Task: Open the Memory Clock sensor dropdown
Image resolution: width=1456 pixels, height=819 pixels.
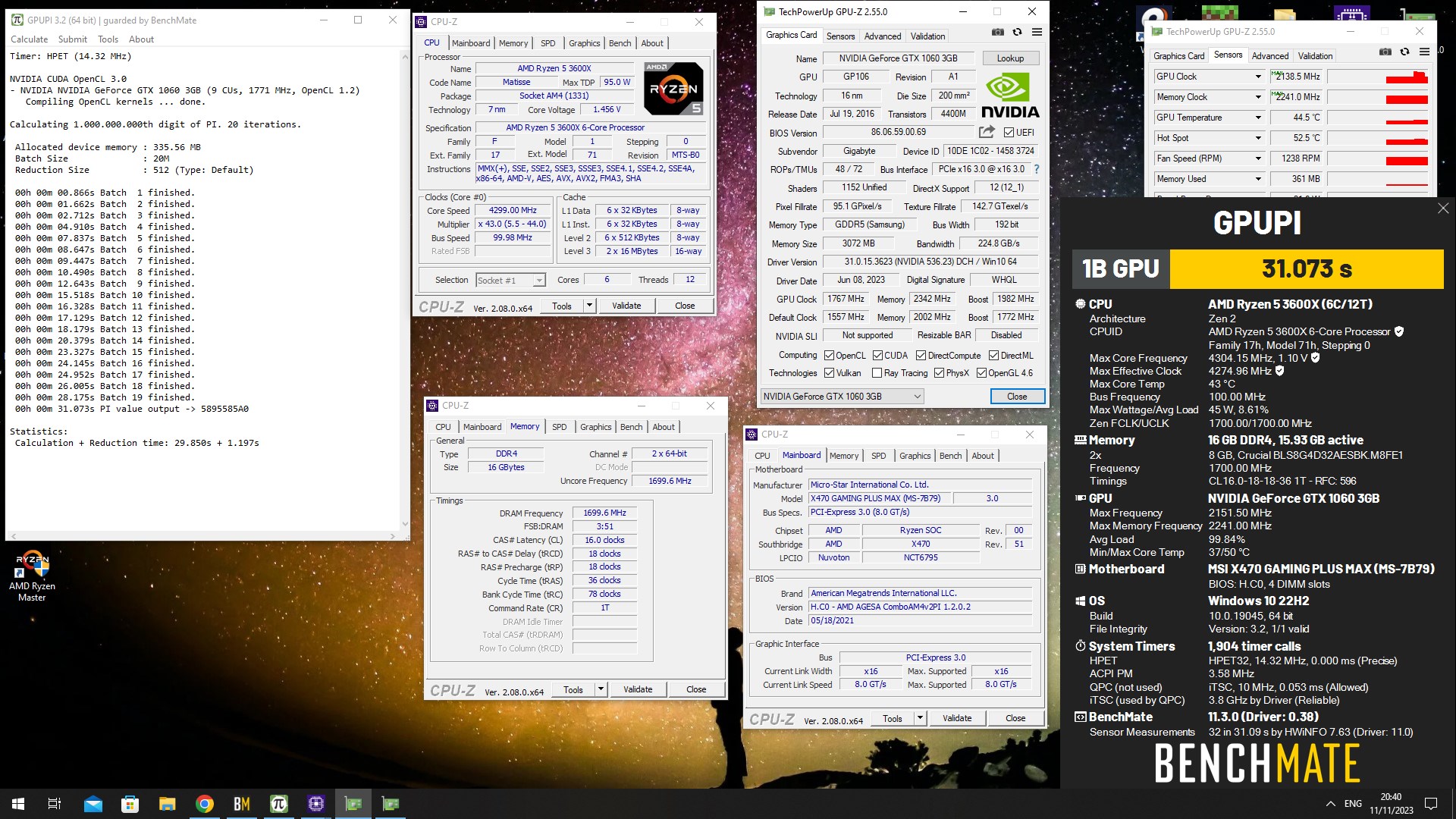Action: coord(1258,97)
